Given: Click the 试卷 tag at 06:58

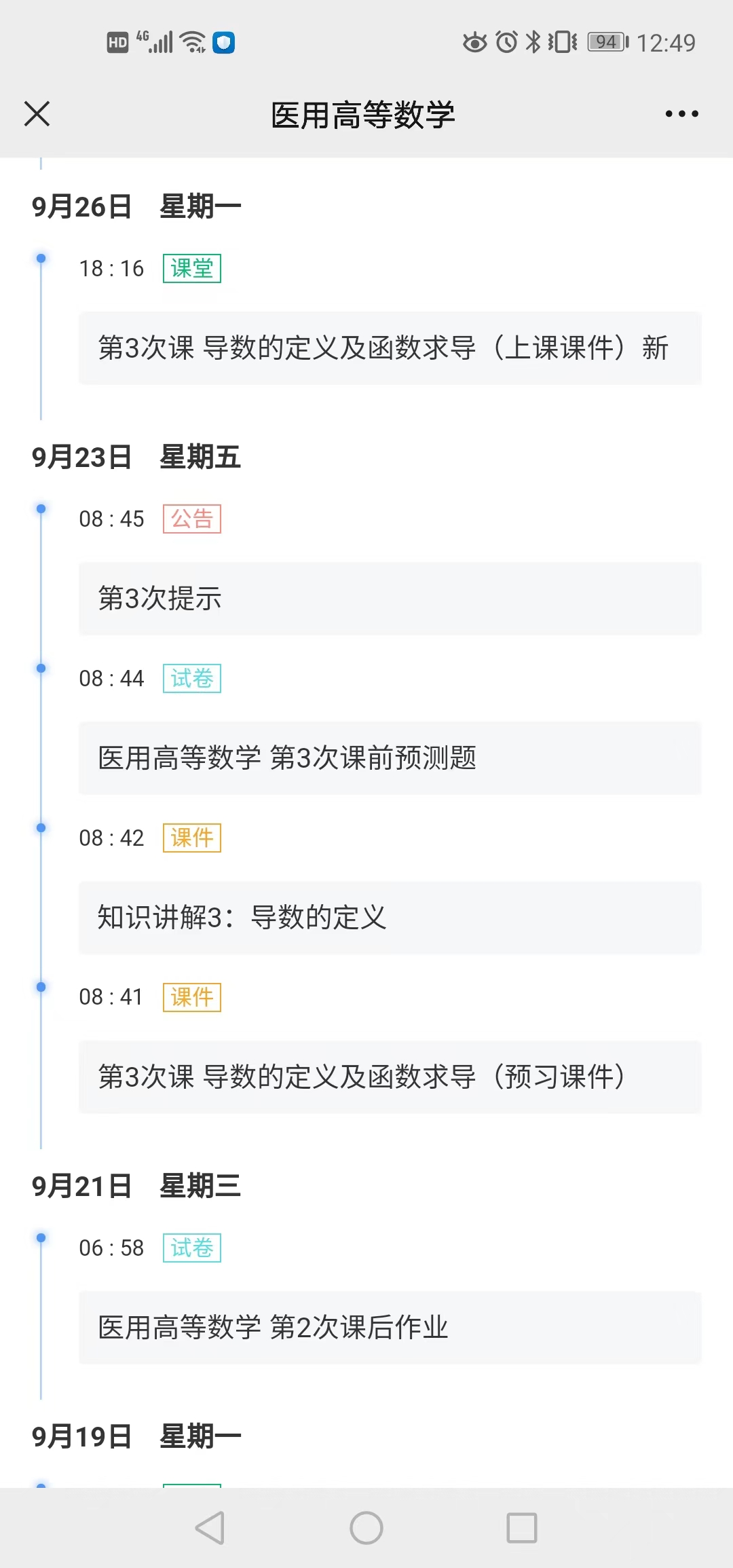Looking at the screenshot, I should pyautogui.click(x=192, y=1248).
